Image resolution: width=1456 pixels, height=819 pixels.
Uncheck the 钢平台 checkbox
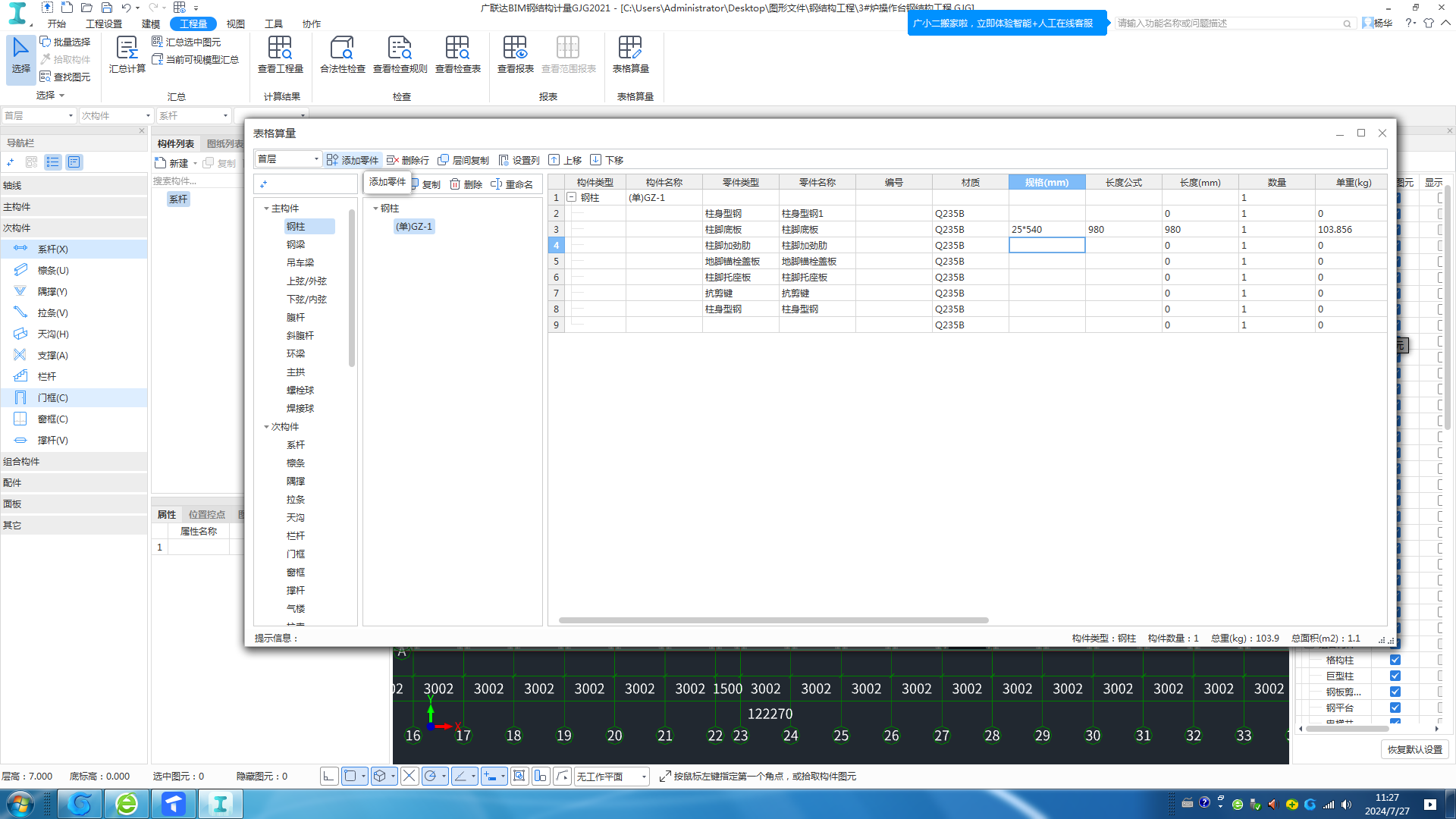pos(1395,708)
